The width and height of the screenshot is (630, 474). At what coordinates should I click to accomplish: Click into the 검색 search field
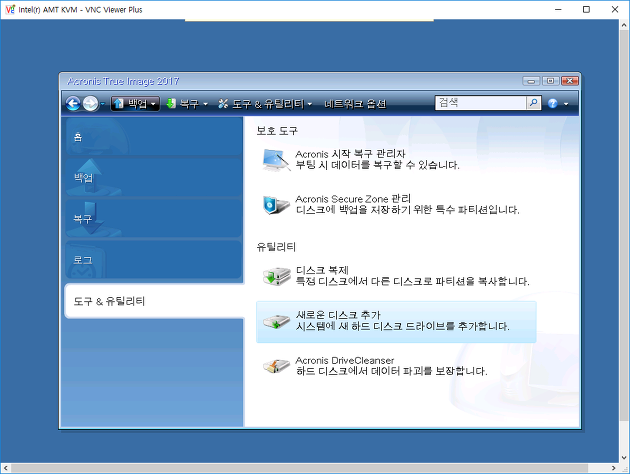tap(481, 103)
